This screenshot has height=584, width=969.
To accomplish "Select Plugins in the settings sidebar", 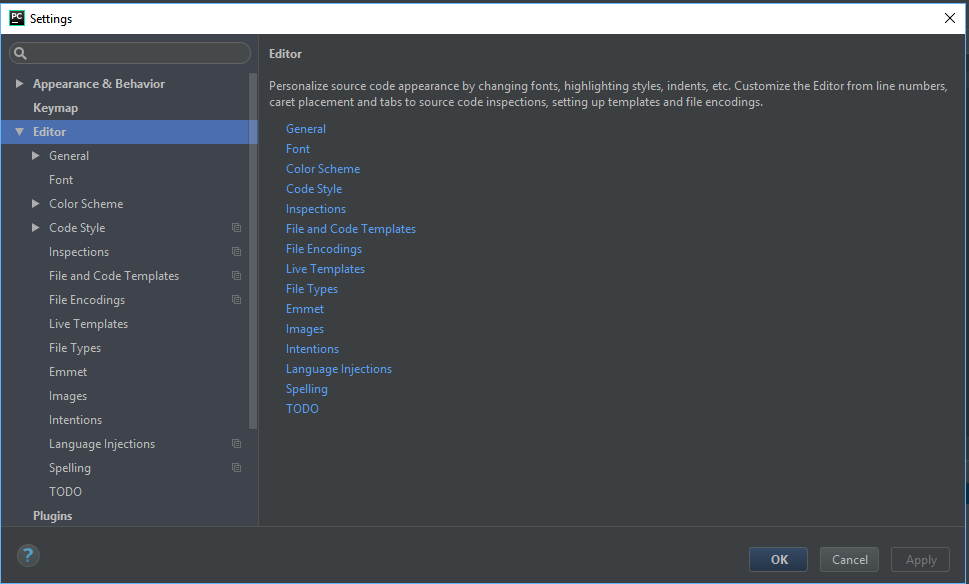I will pyautogui.click(x=53, y=515).
